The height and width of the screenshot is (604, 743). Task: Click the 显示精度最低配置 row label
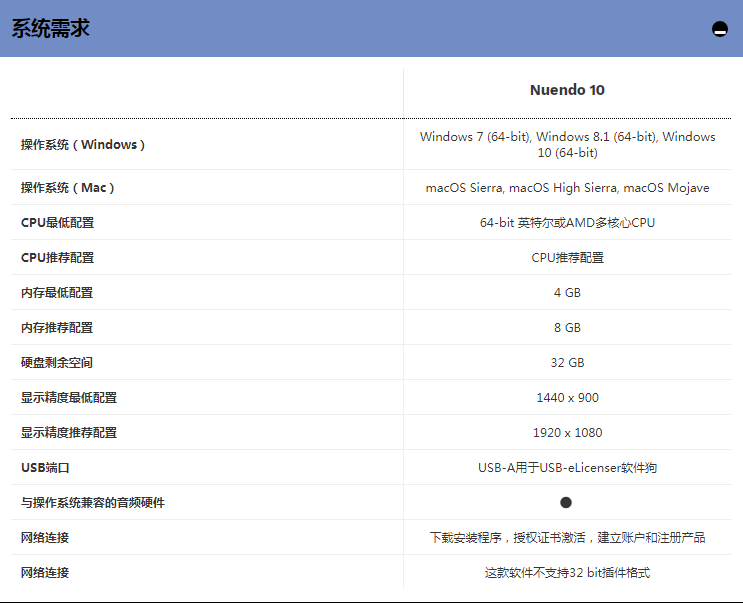coord(69,398)
